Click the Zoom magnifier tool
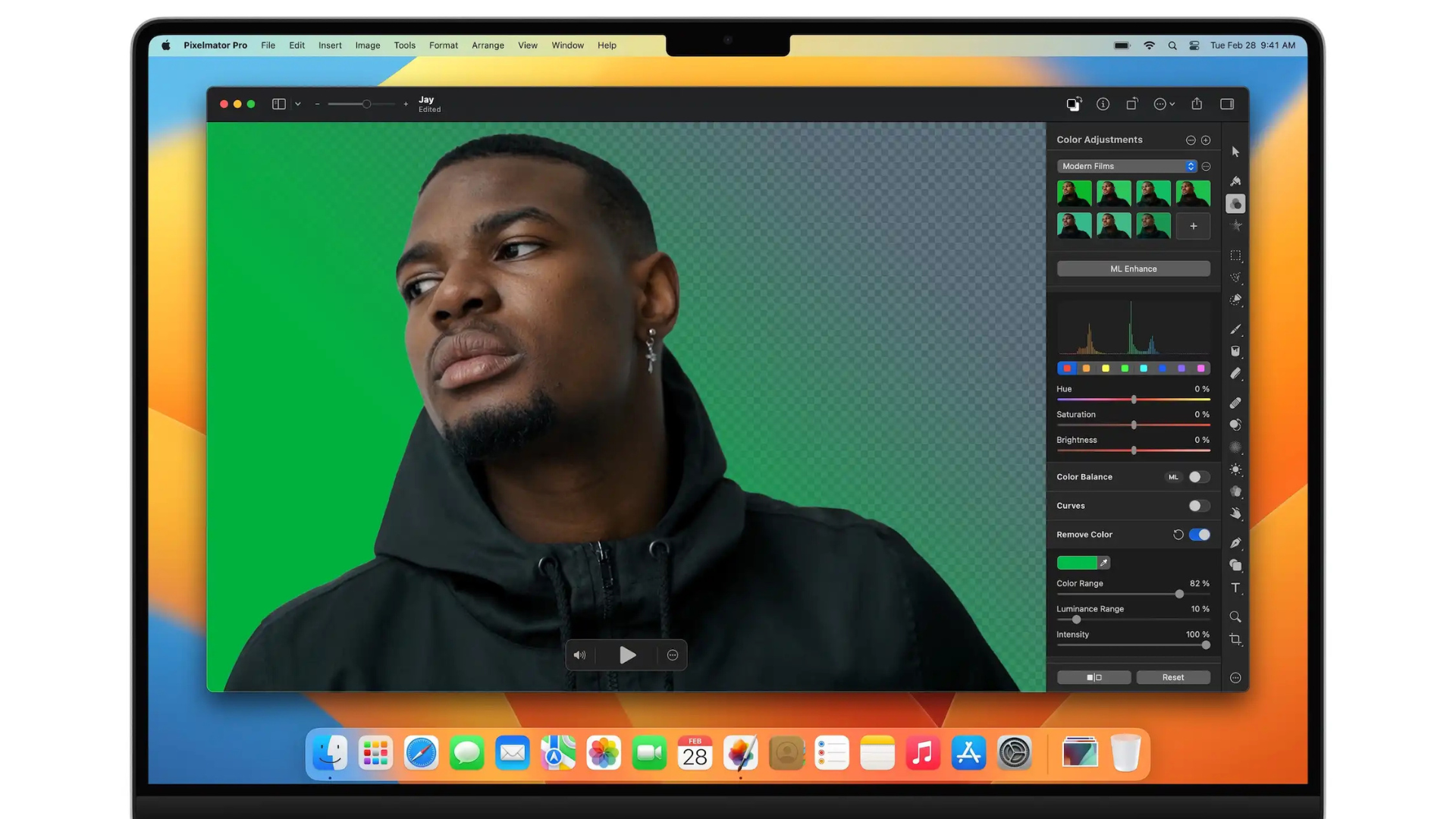 (x=1235, y=617)
